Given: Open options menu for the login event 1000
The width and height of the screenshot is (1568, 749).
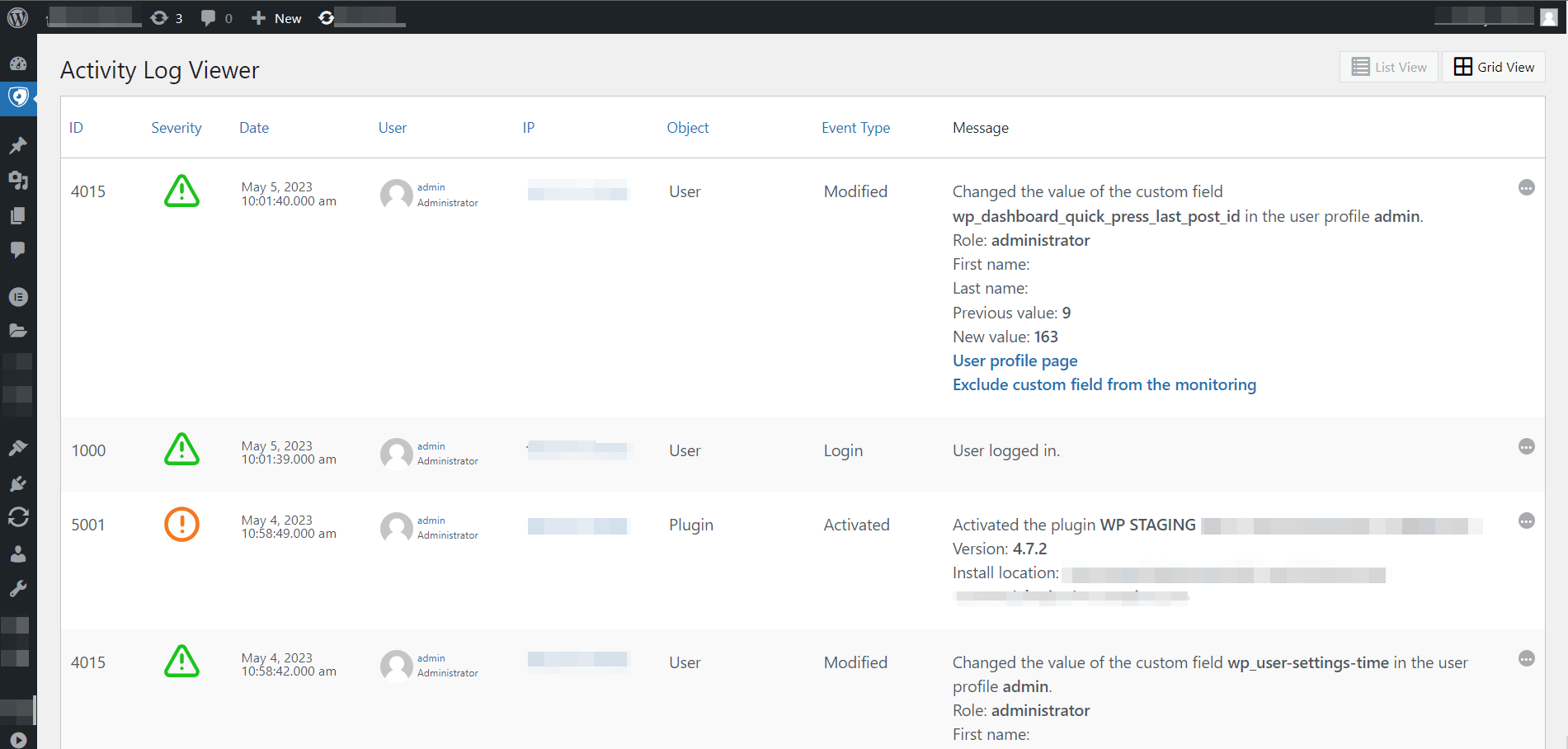Looking at the screenshot, I should pos(1527,446).
